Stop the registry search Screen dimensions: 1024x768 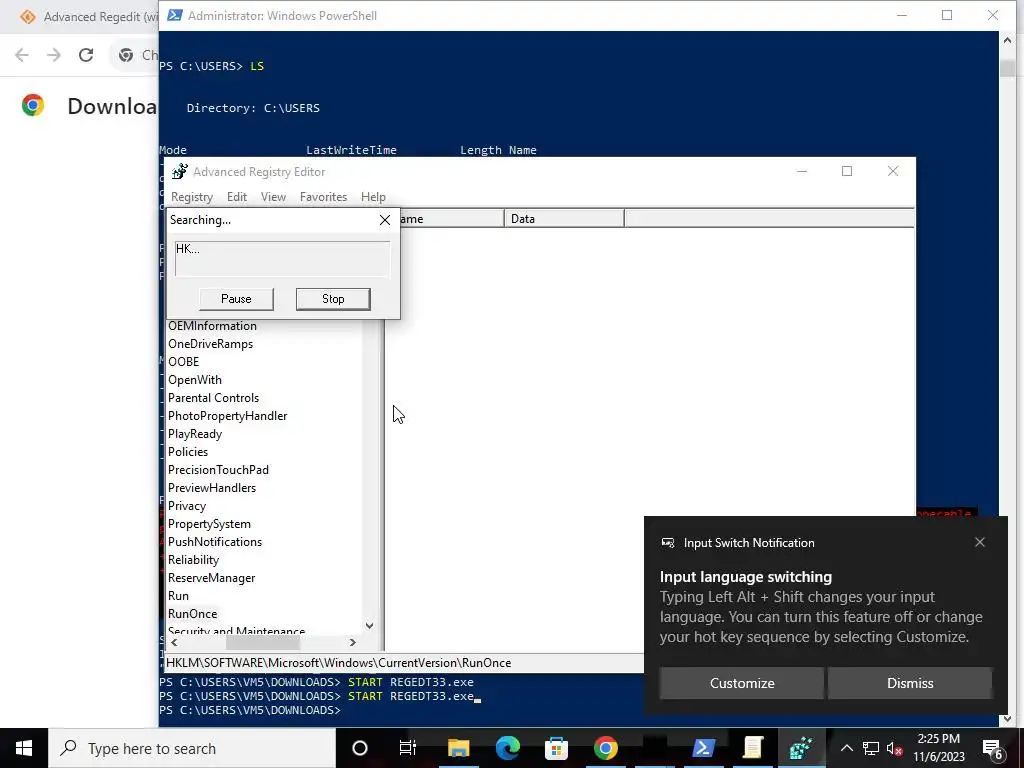tap(333, 299)
